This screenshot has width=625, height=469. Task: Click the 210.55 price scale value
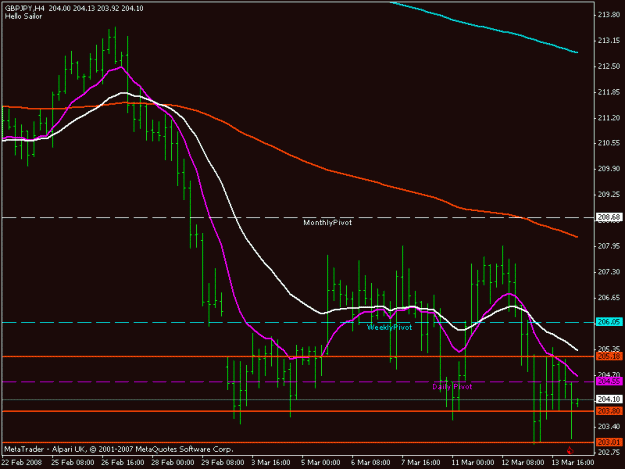click(609, 143)
